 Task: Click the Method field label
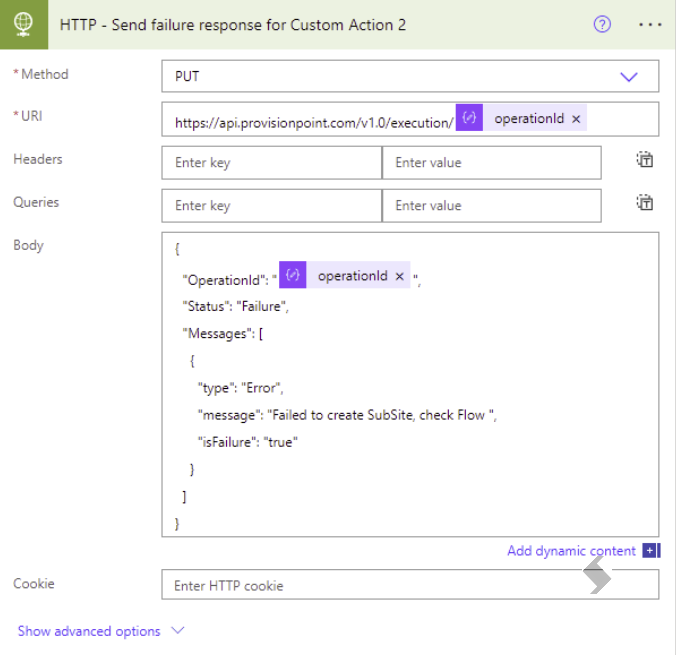44,74
